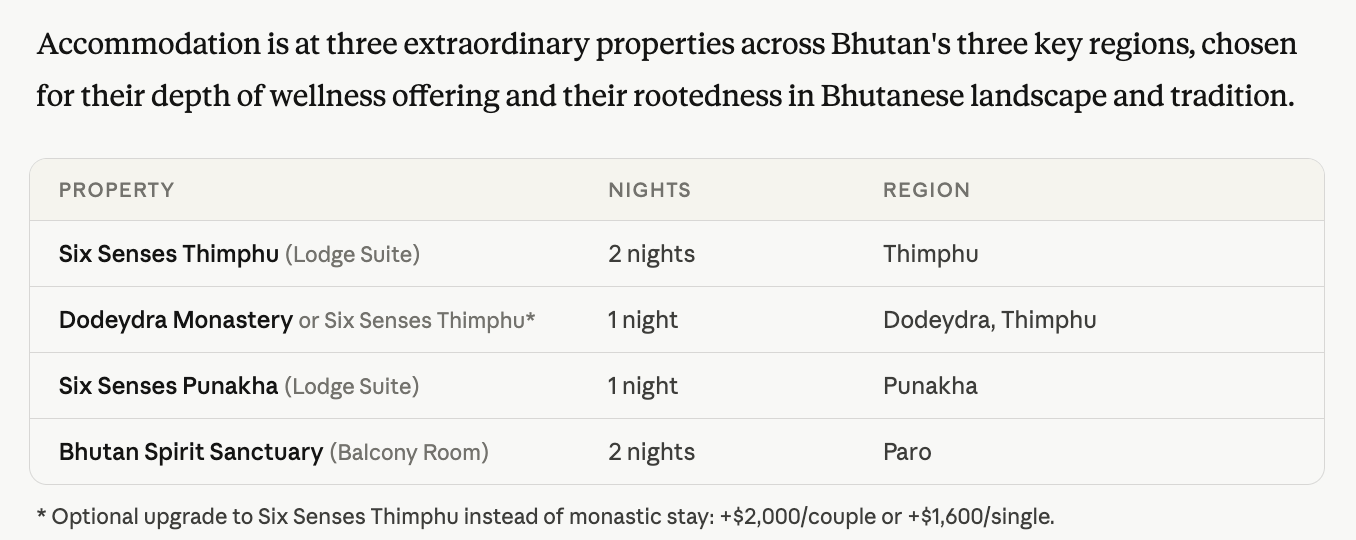Click the PROPERTY column header
Screen dimensions: 1356x540
click(116, 190)
